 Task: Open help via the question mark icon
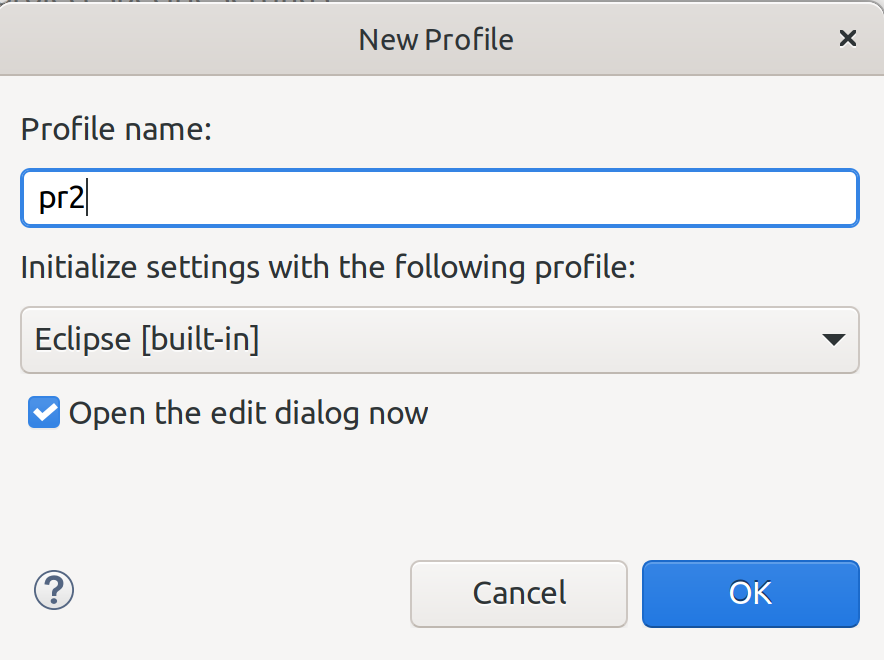[x=54, y=590]
